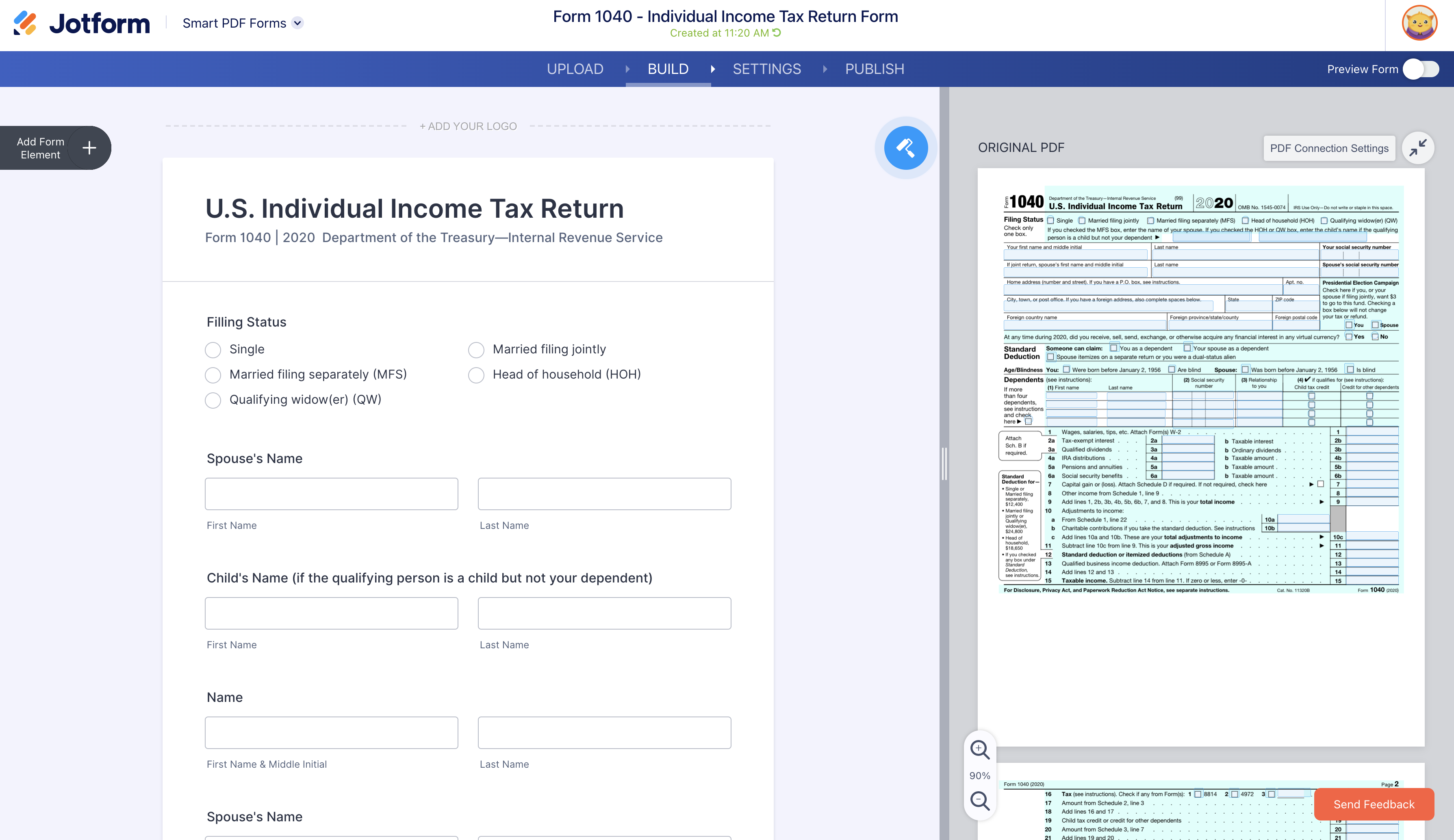Switch to the SETTINGS tab
1454x840 pixels.
pyautogui.click(x=766, y=69)
